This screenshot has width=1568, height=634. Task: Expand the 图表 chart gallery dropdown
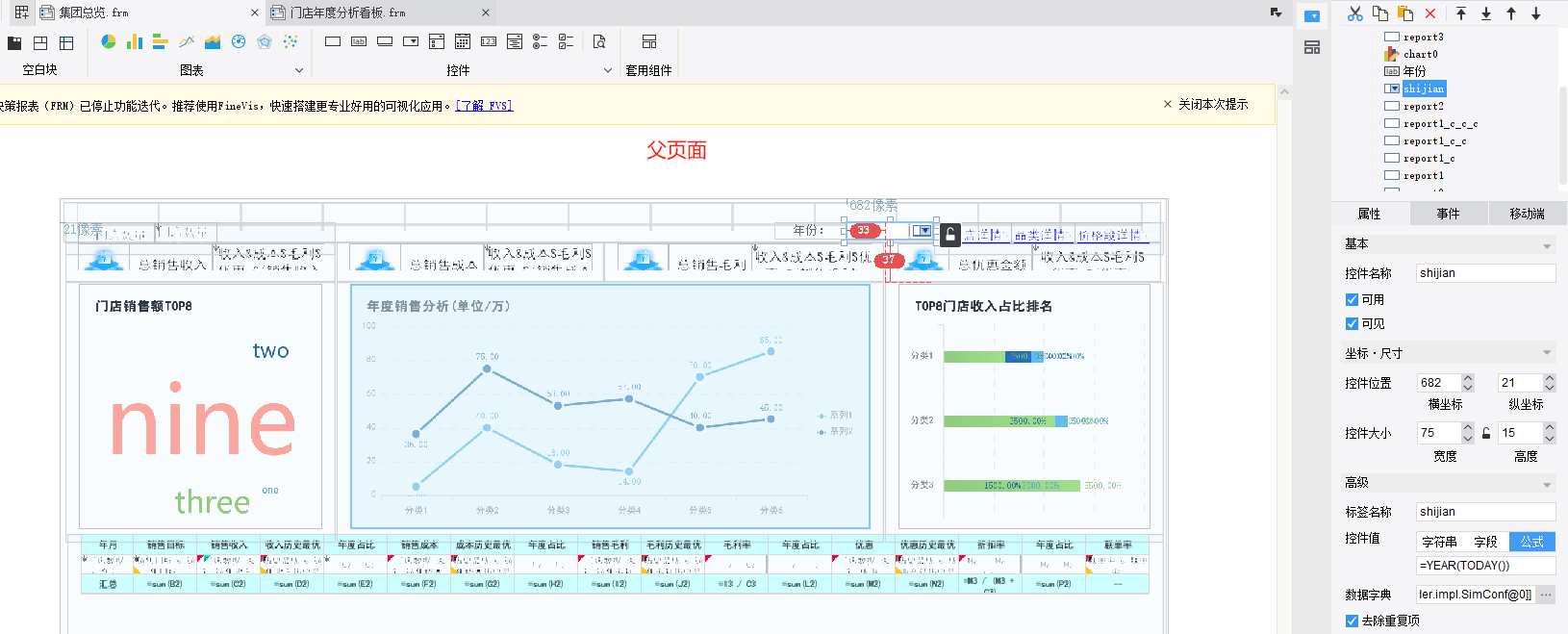point(299,70)
